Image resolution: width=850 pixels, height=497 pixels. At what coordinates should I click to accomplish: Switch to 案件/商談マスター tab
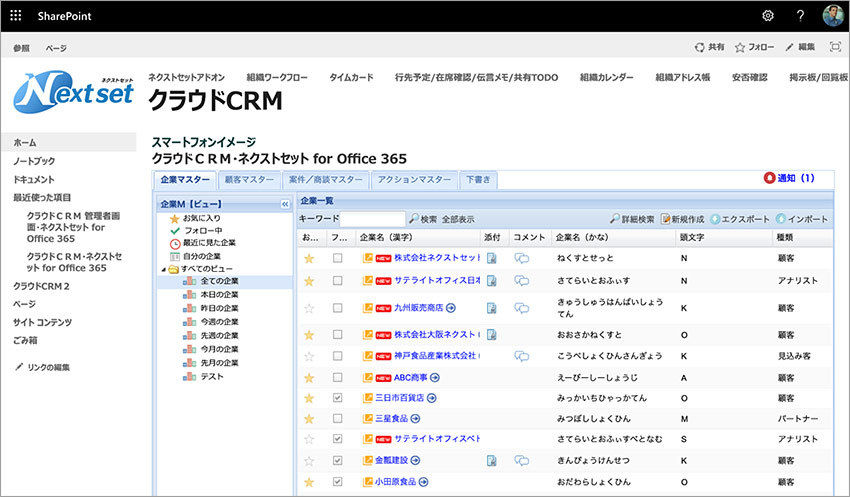326,179
